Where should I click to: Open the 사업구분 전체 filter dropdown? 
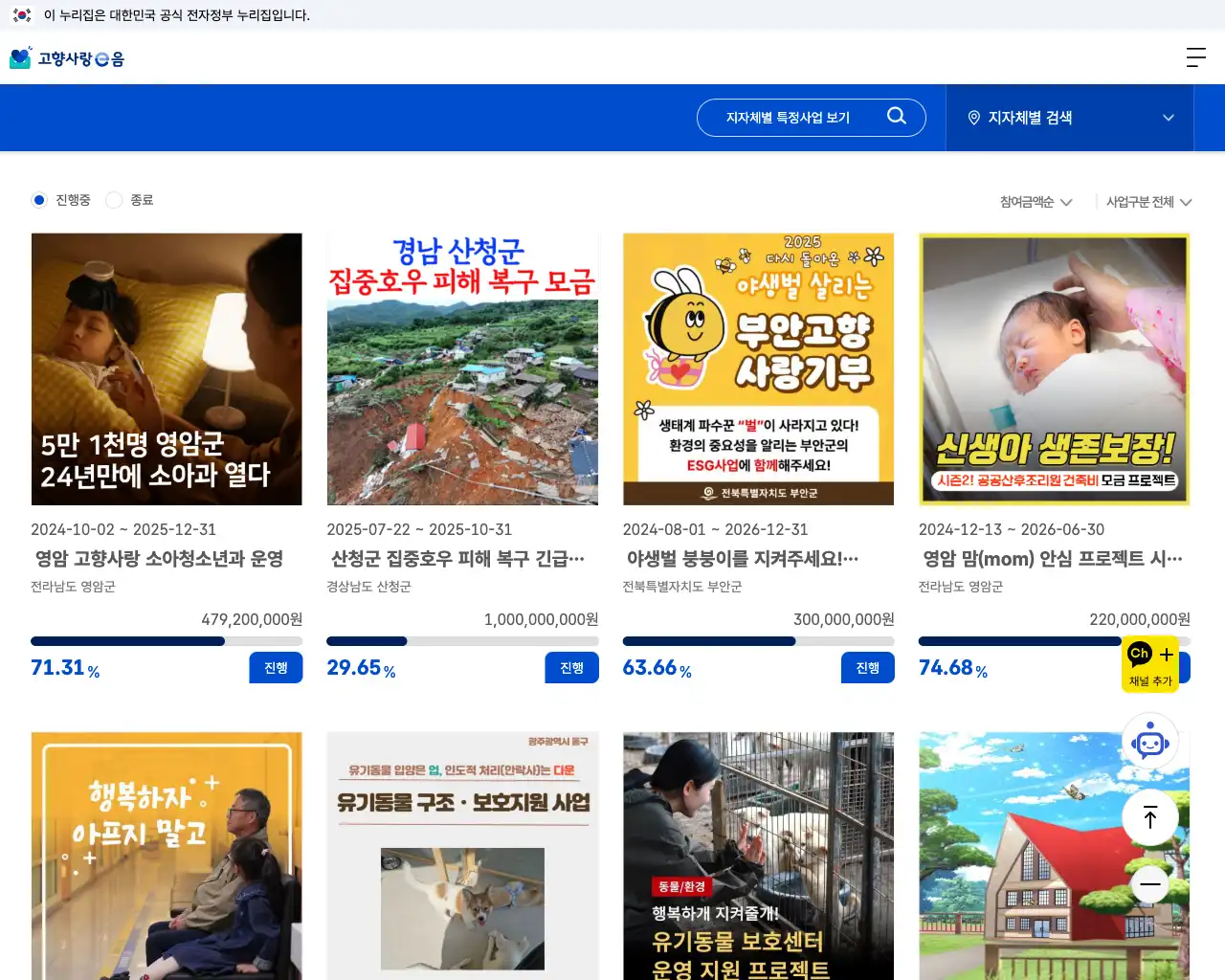click(x=1147, y=202)
